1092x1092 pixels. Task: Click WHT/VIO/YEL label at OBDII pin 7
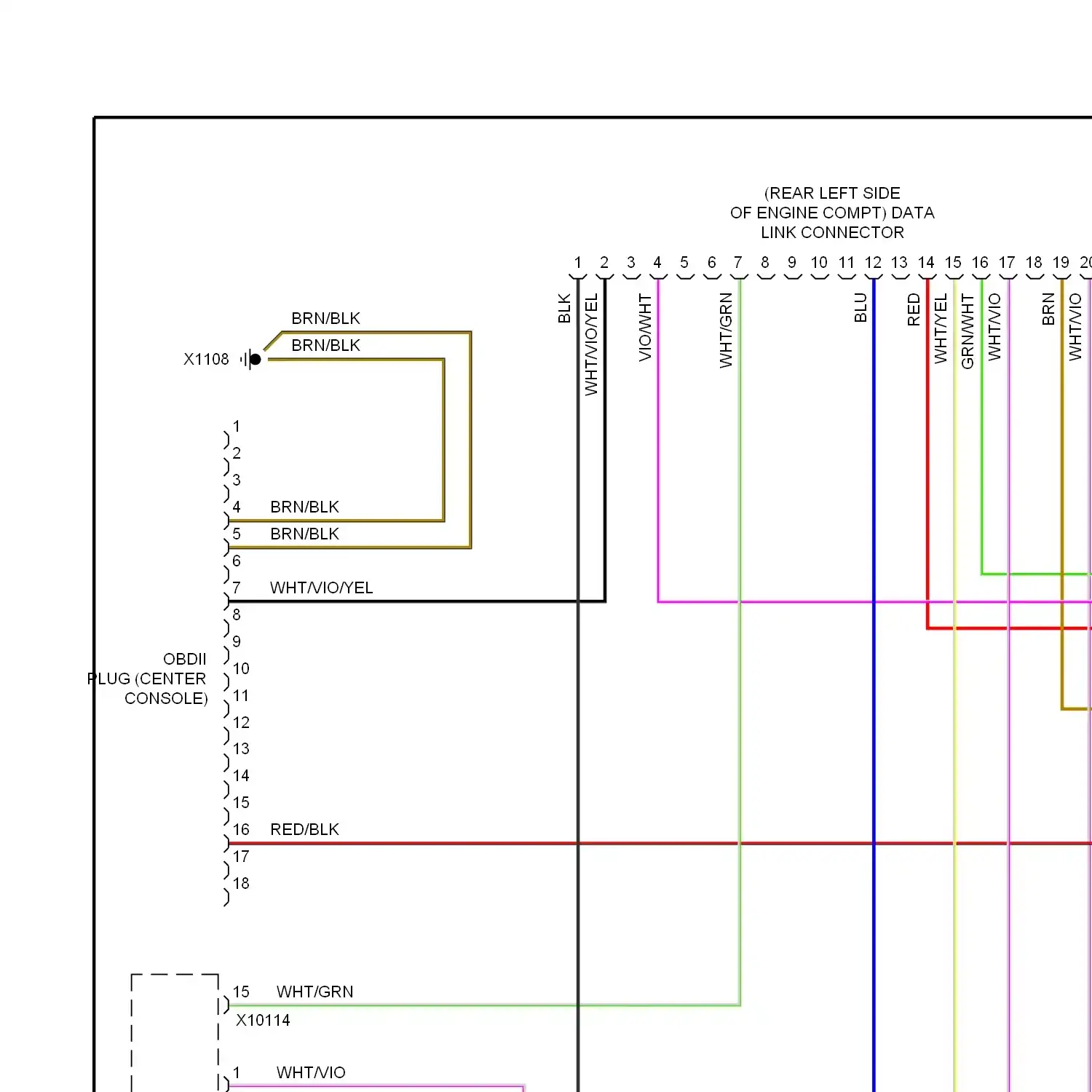(321, 587)
